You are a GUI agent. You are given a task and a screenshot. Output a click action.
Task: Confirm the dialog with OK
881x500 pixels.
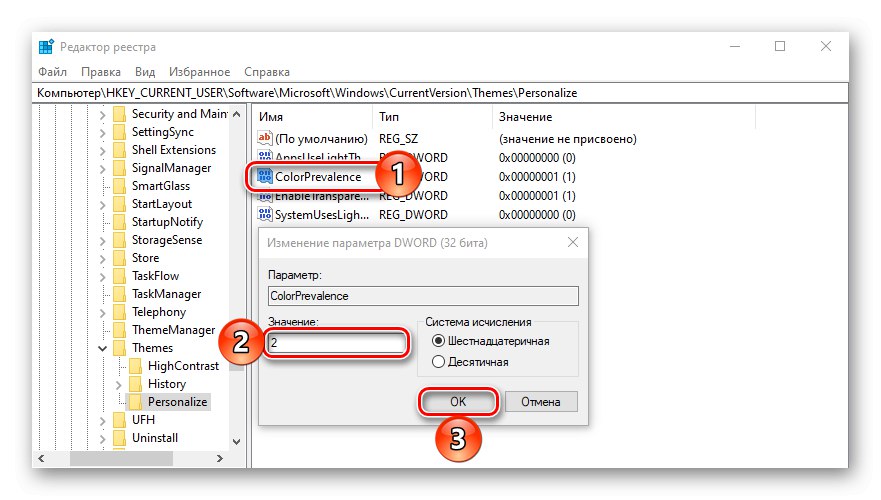pyautogui.click(x=458, y=402)
